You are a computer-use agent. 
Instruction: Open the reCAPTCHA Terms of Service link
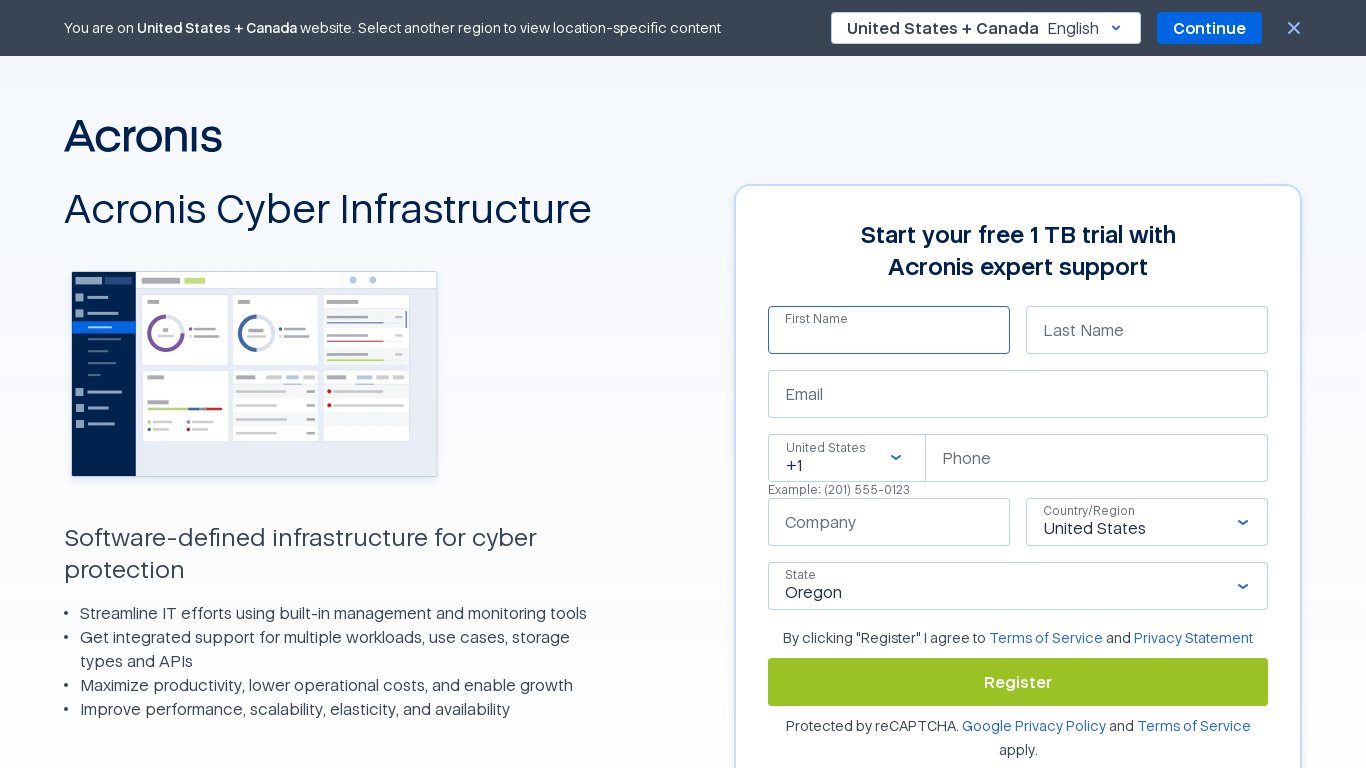coord(1194,726)
